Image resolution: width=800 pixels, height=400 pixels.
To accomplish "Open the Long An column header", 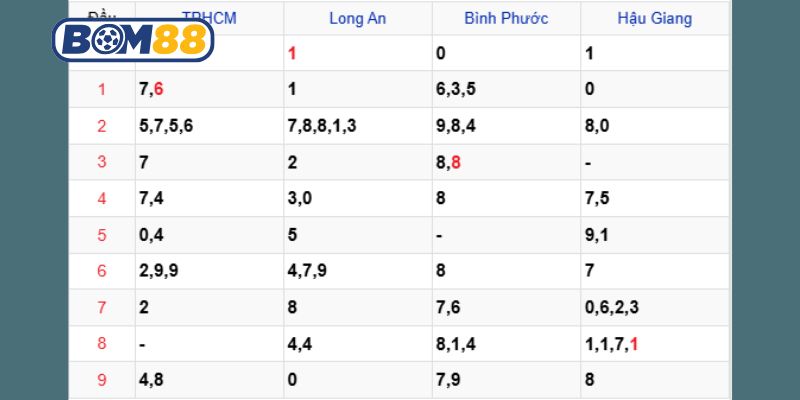I will click(358, 18).
